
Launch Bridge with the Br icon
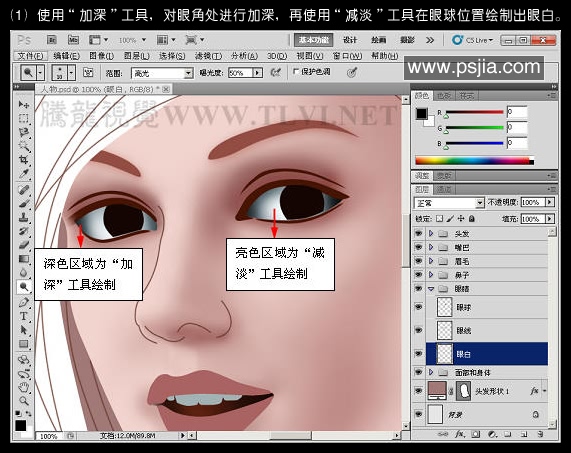[52, 40]
